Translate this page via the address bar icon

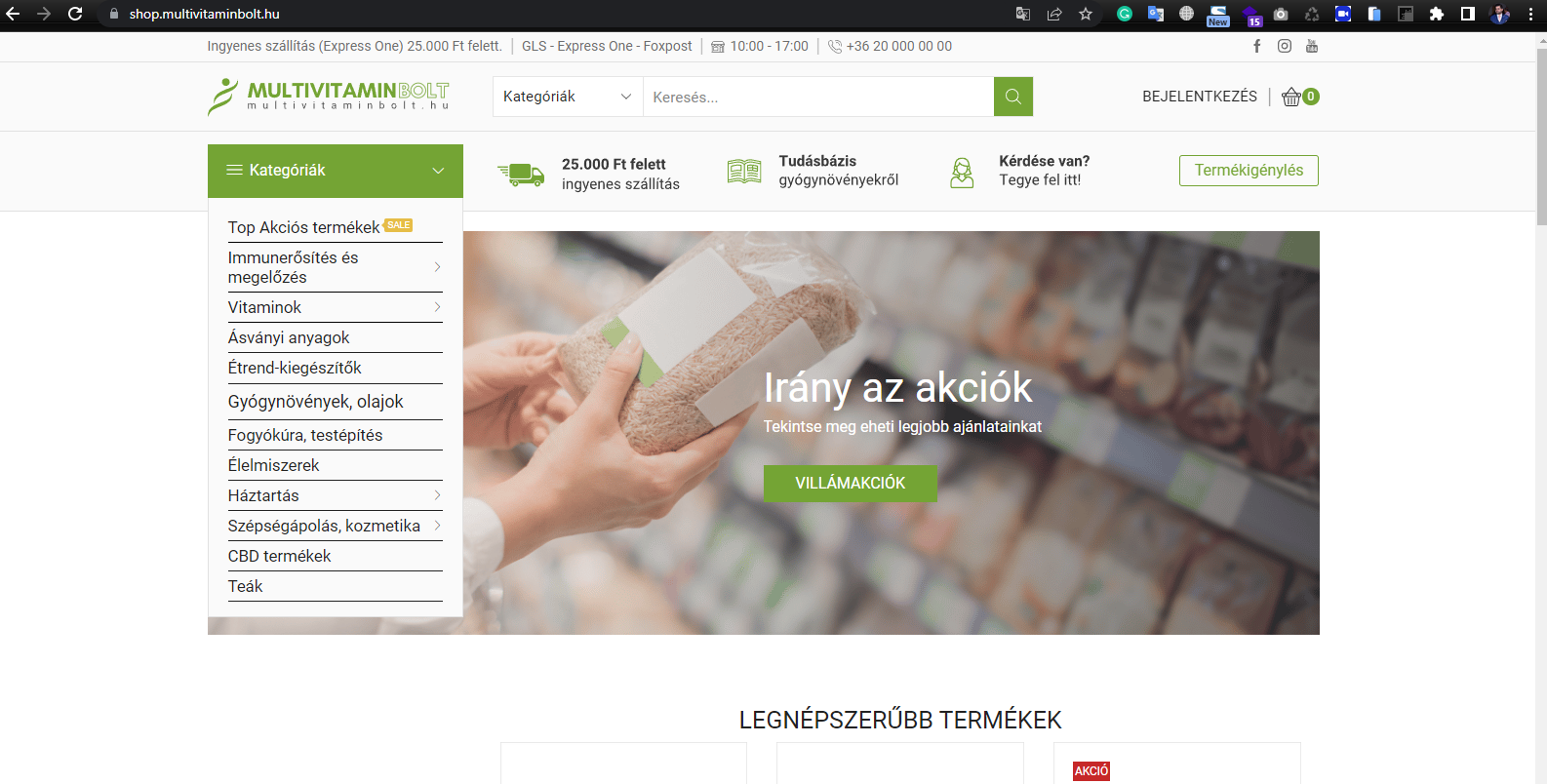tap(1023, 14)
